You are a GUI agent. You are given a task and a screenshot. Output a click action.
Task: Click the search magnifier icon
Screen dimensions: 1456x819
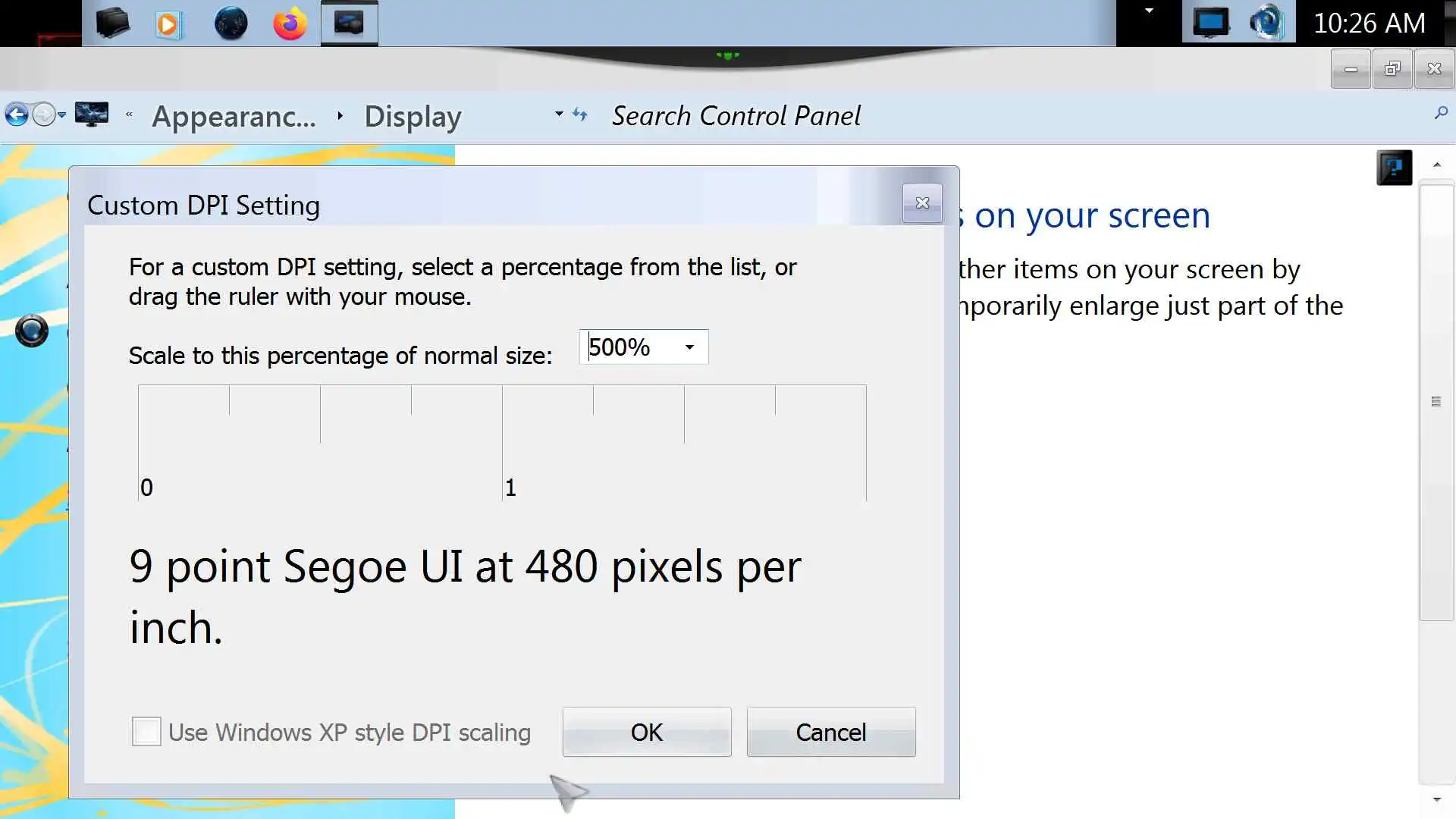coord(1441,114)
